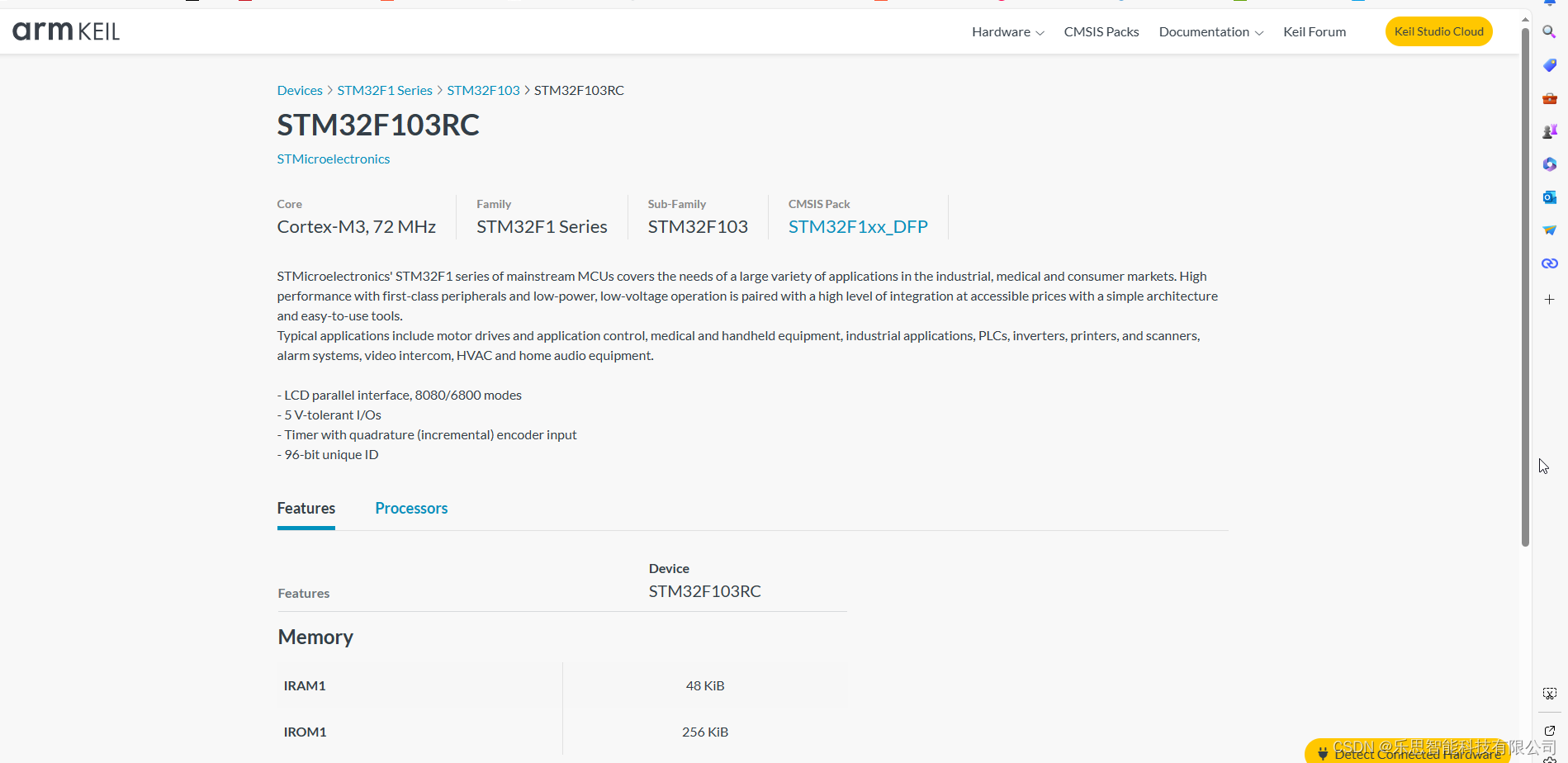Open CMSIS Packs from the navigation bar

point(1101,32)
